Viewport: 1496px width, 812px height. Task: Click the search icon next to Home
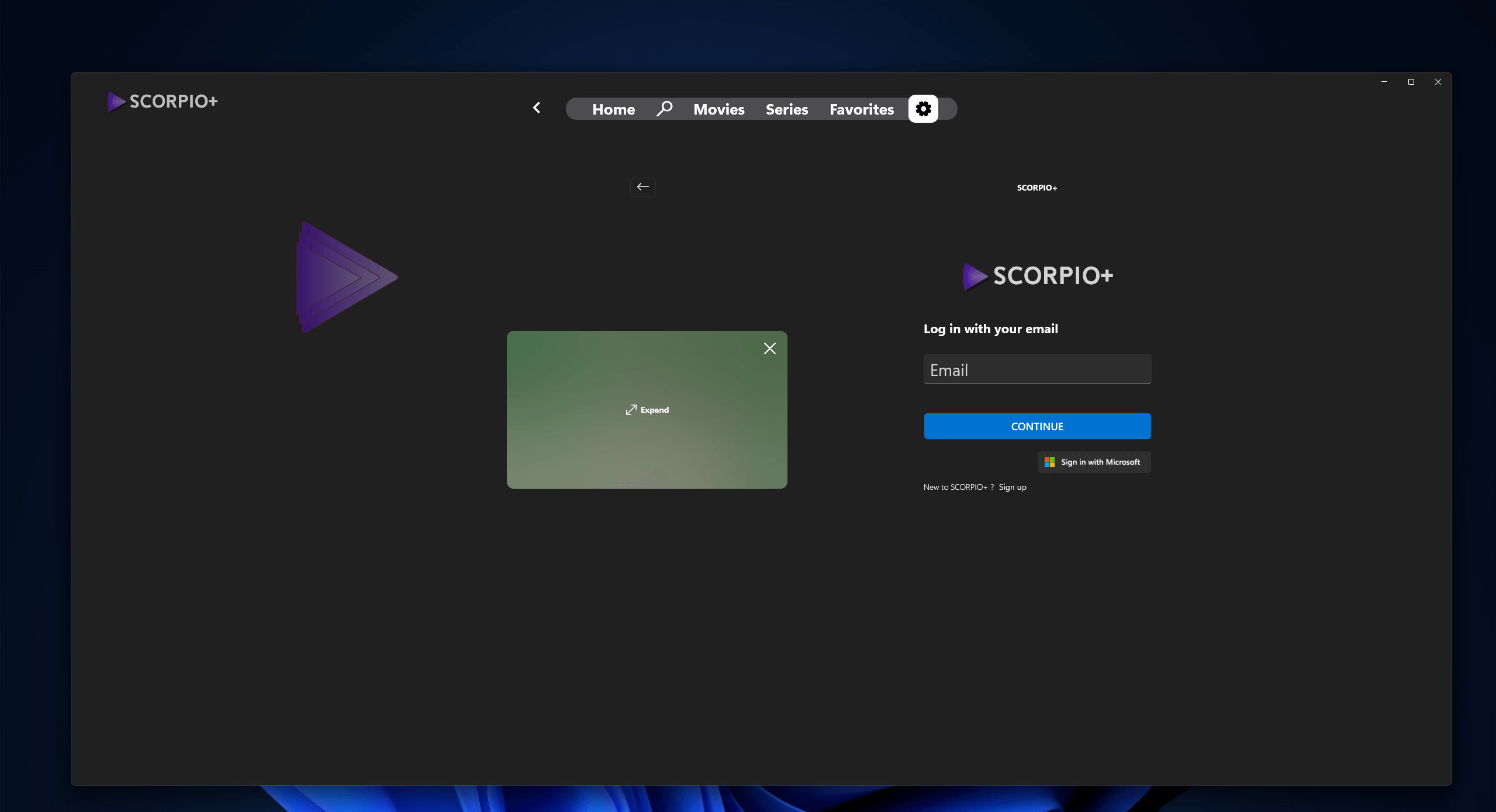665,108
